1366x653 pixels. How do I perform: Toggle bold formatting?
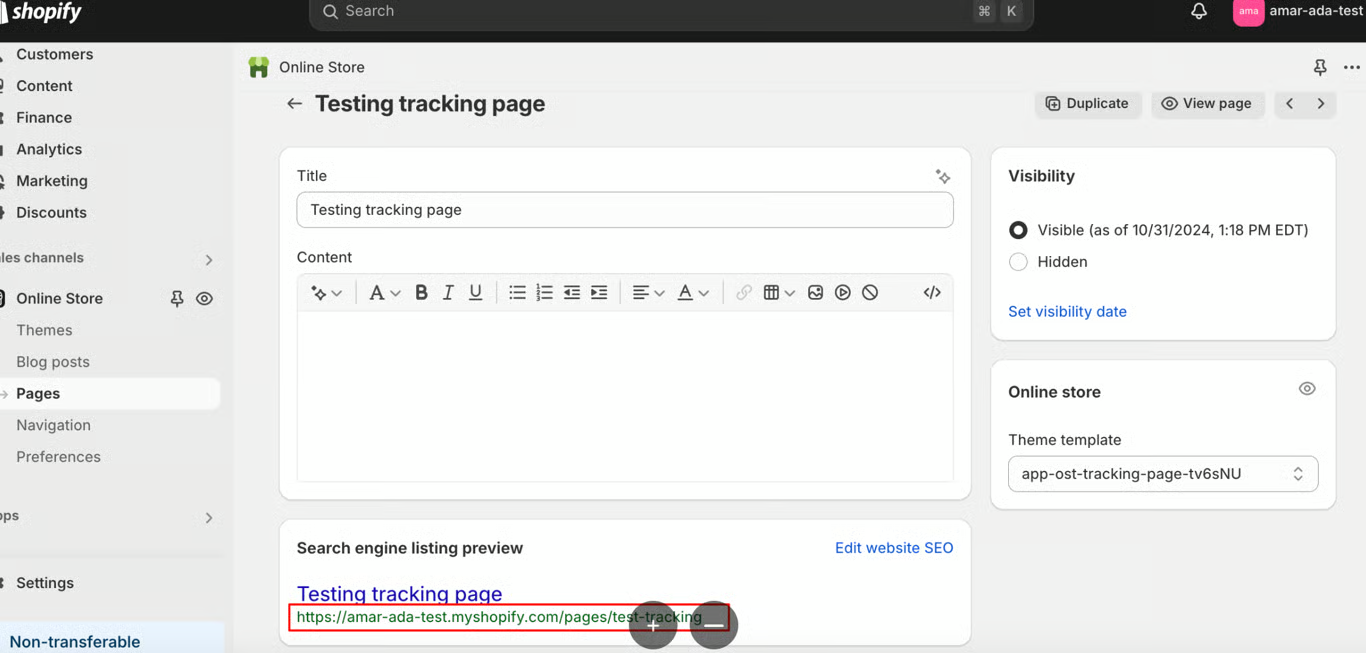pos(421,292)
